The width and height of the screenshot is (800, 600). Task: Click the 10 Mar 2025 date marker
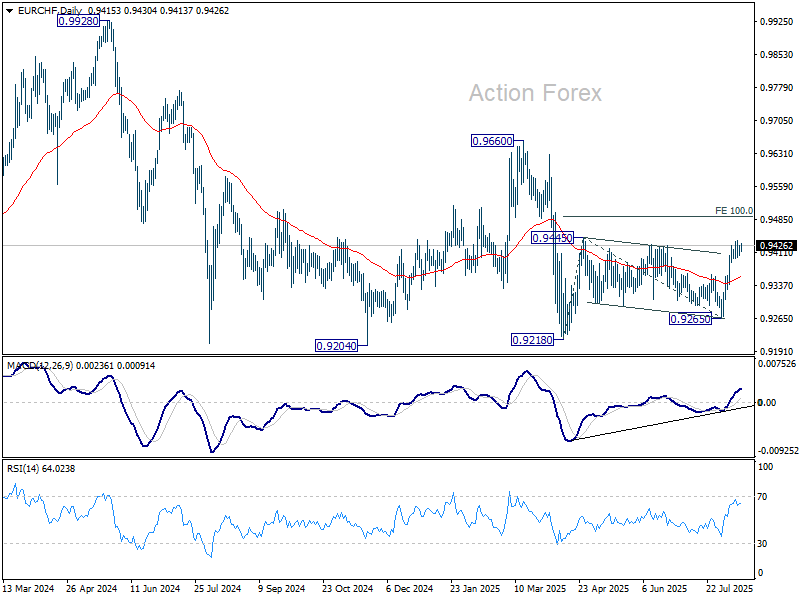click(540, 588)
